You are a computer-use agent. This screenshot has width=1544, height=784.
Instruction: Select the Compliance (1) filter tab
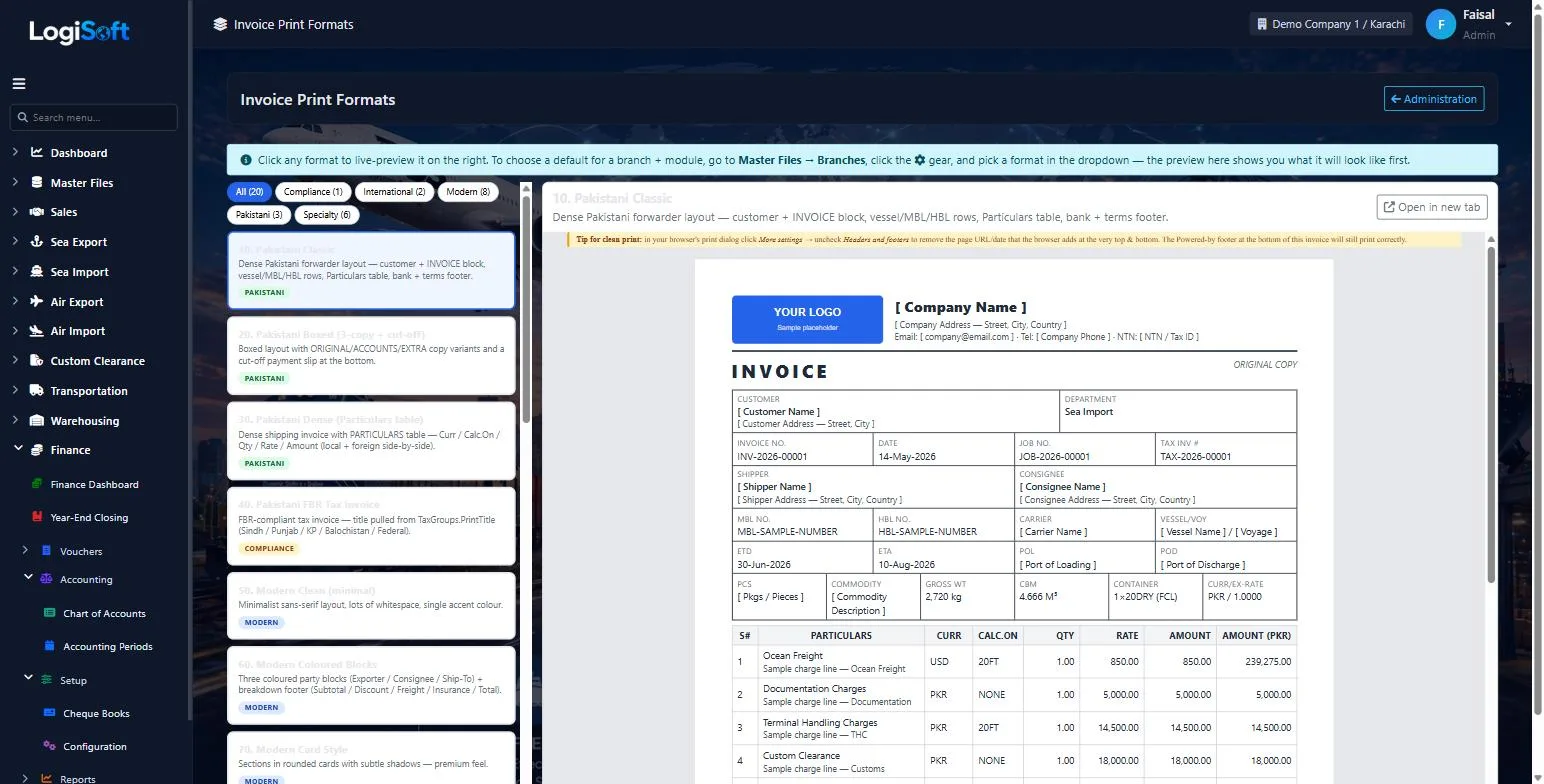pyautogui.click(x=313, y=192)
